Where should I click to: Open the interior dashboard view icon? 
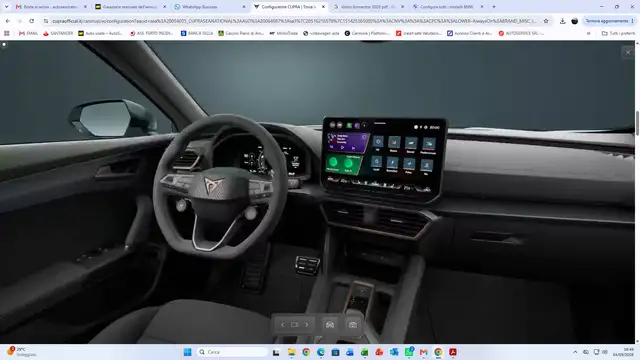pos(353,325)
